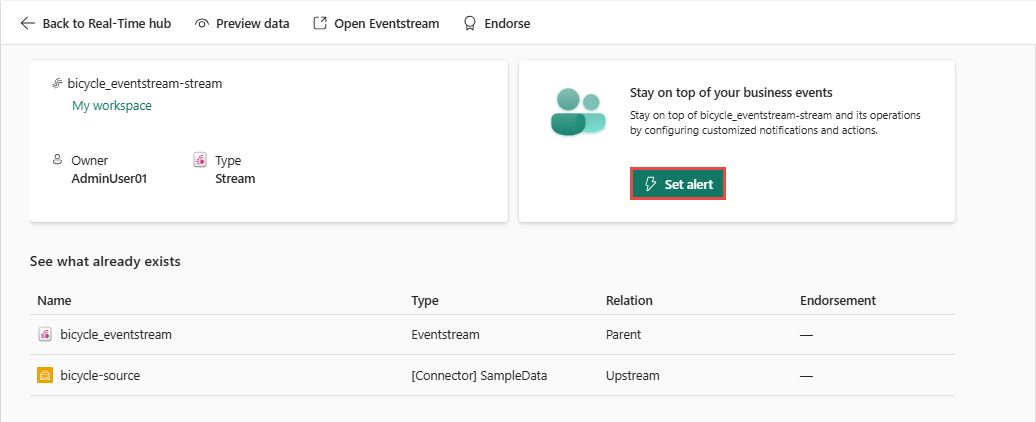Click the Endorsement column header
Image resolution: width=1036 pixels, height=422 pixels.
(x=838, y=300)
